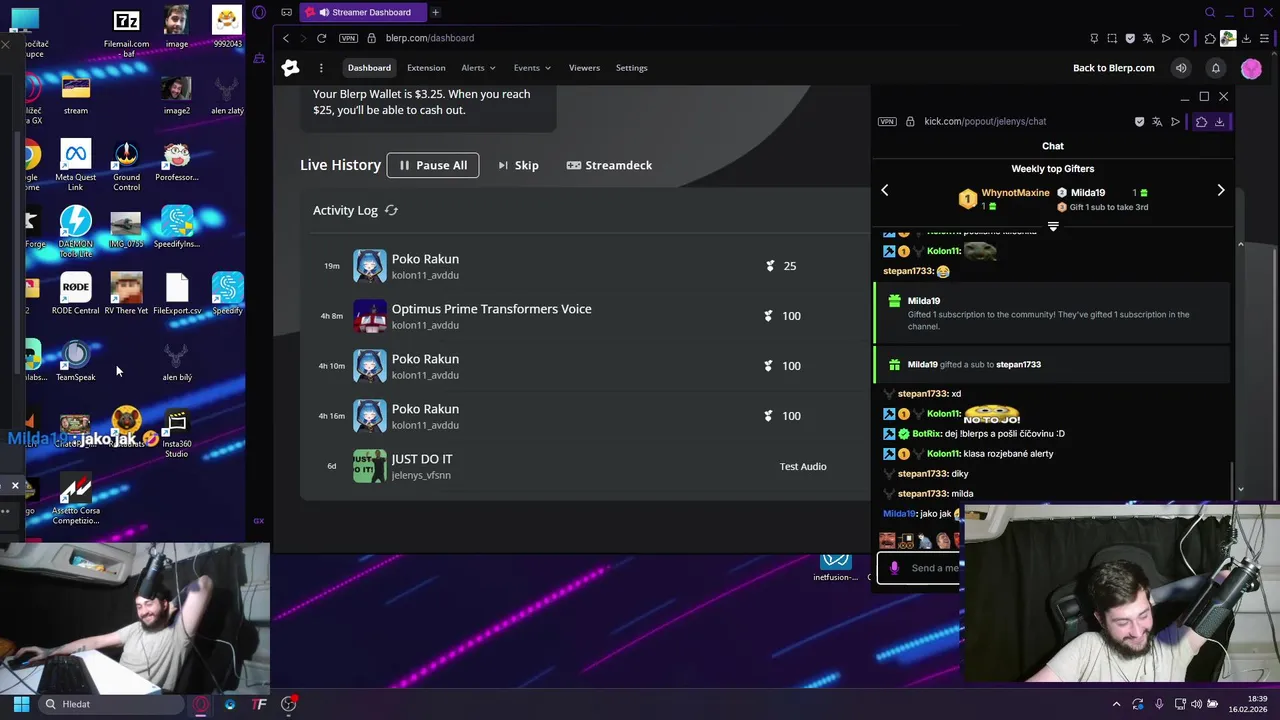Click the Windows search box Hledat
Screen dimensions: 1280x720
click(109, 704)
